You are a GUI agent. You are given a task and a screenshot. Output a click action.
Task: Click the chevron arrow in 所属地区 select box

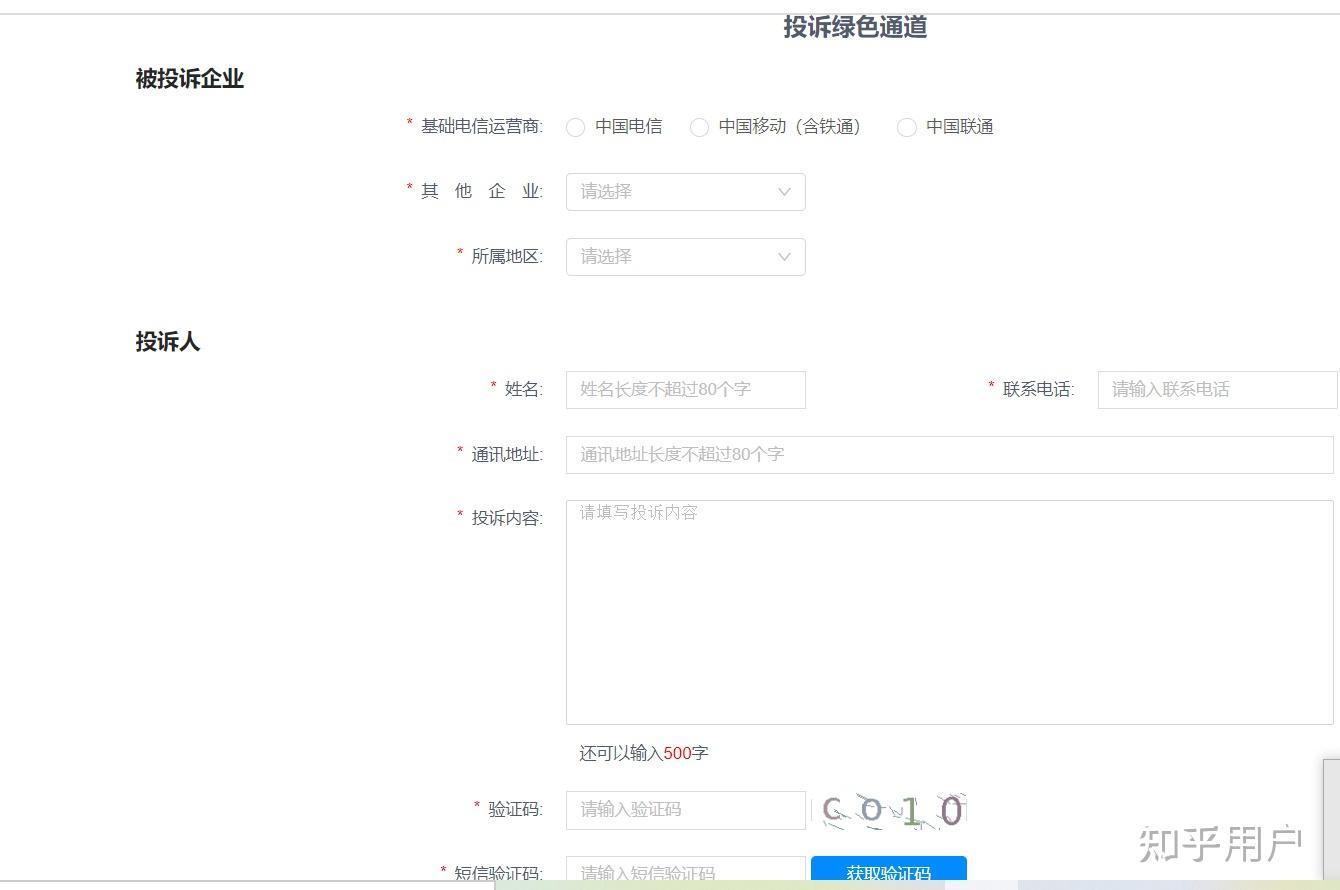[x=784, y=257]
